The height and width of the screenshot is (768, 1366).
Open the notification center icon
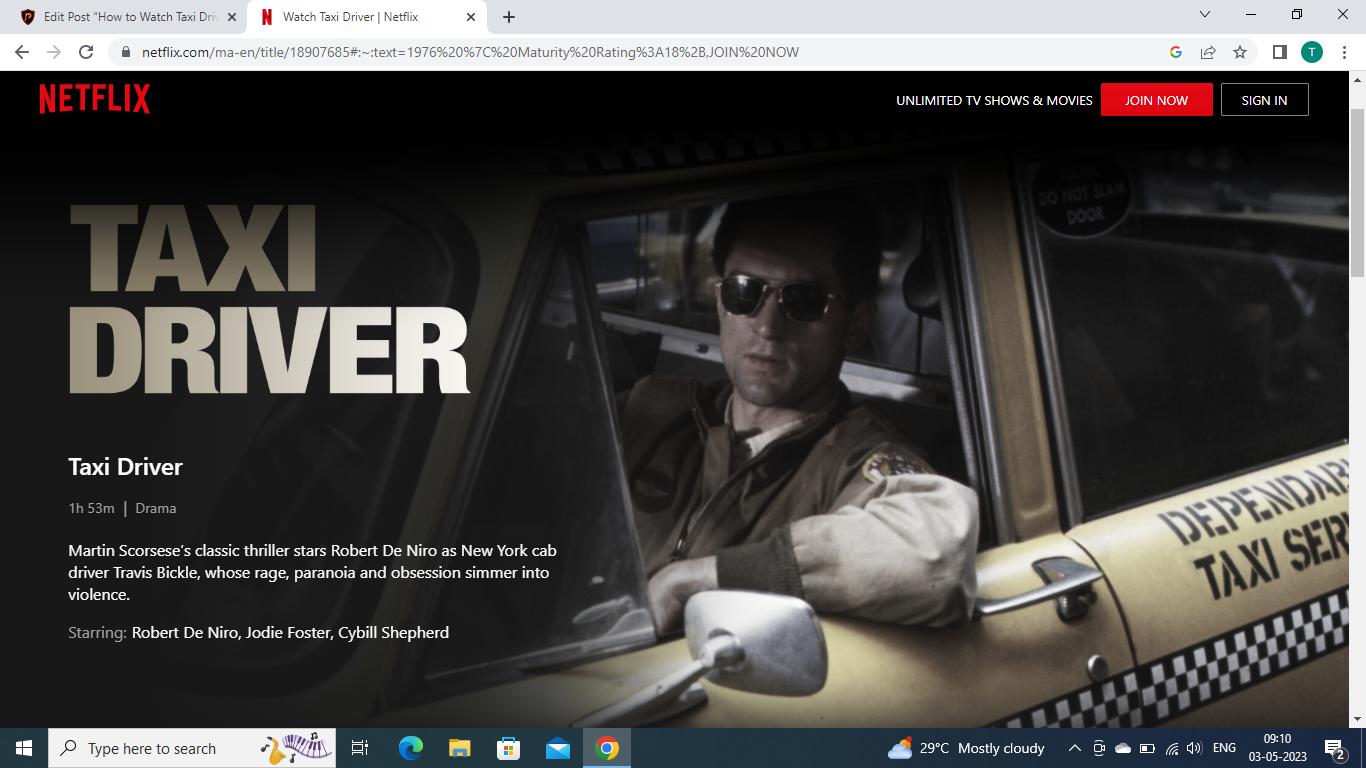pyautogui.click(x=1336, y=748)
